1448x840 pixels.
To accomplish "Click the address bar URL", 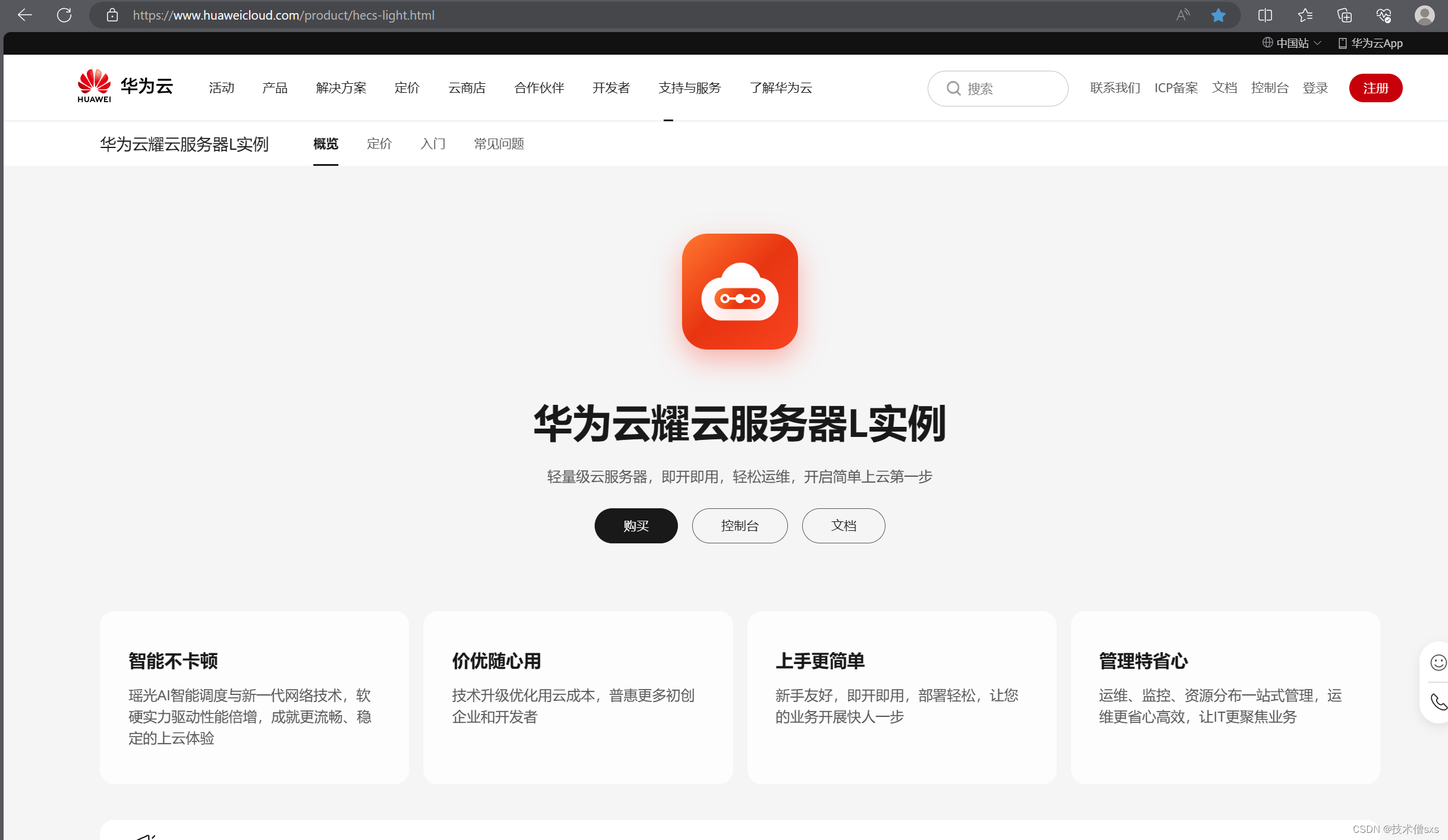I will point(284,15).
